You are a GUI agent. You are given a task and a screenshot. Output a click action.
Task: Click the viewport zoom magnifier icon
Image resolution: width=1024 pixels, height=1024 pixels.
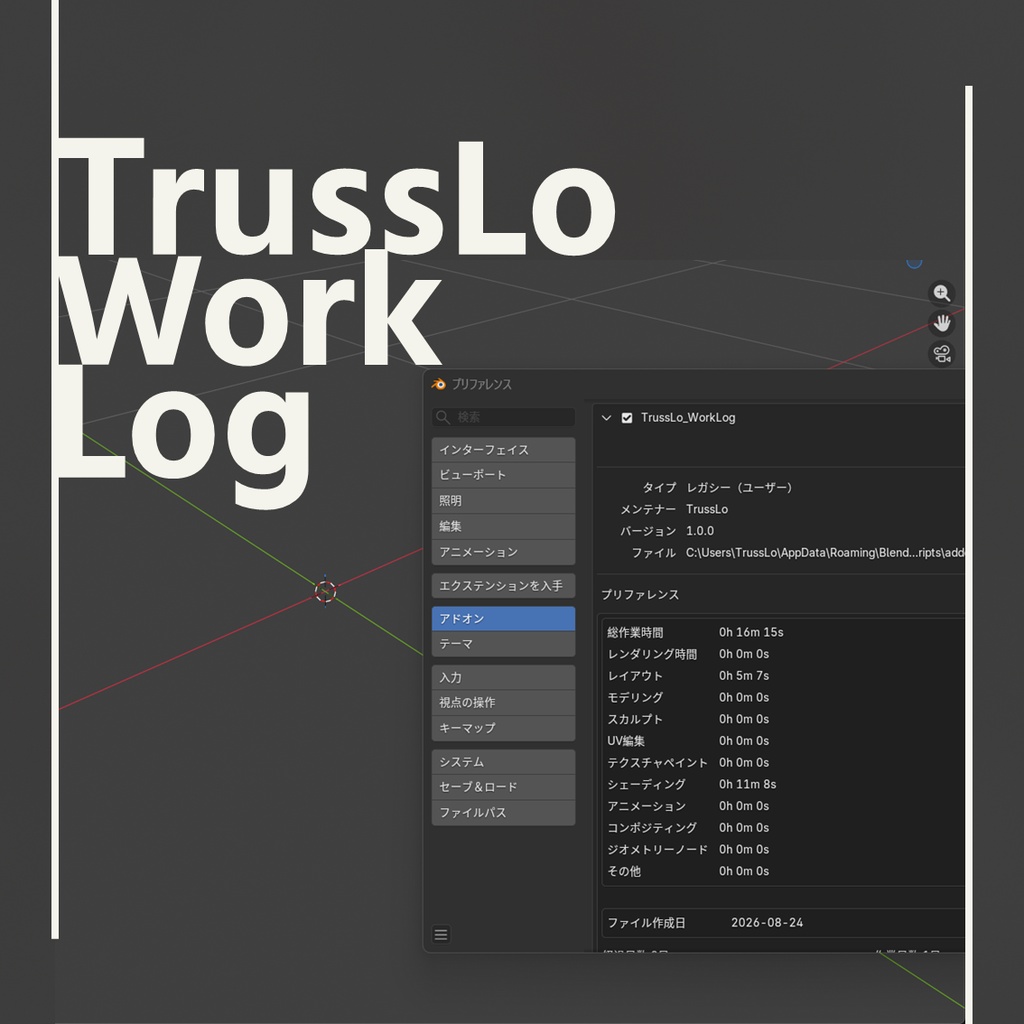click(x=941, y=293)
